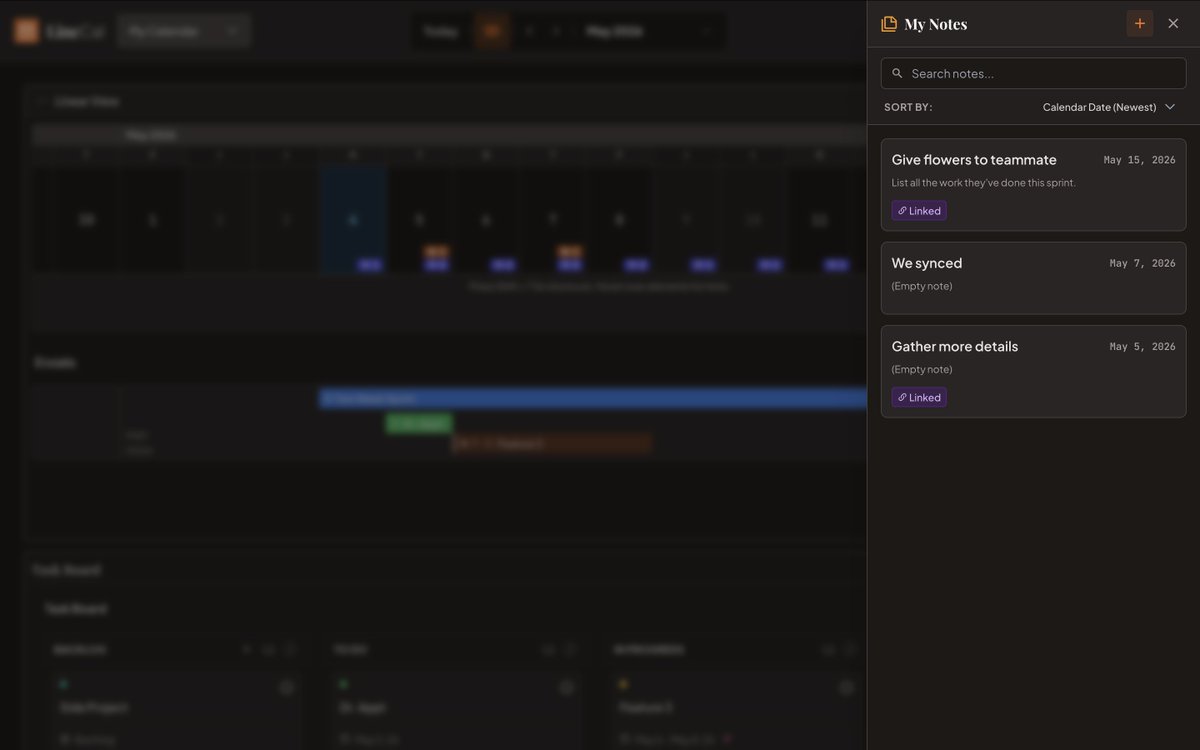1200x750 pixels.
Task: Select the May 15, 2026 date label
Action: 1139,160
